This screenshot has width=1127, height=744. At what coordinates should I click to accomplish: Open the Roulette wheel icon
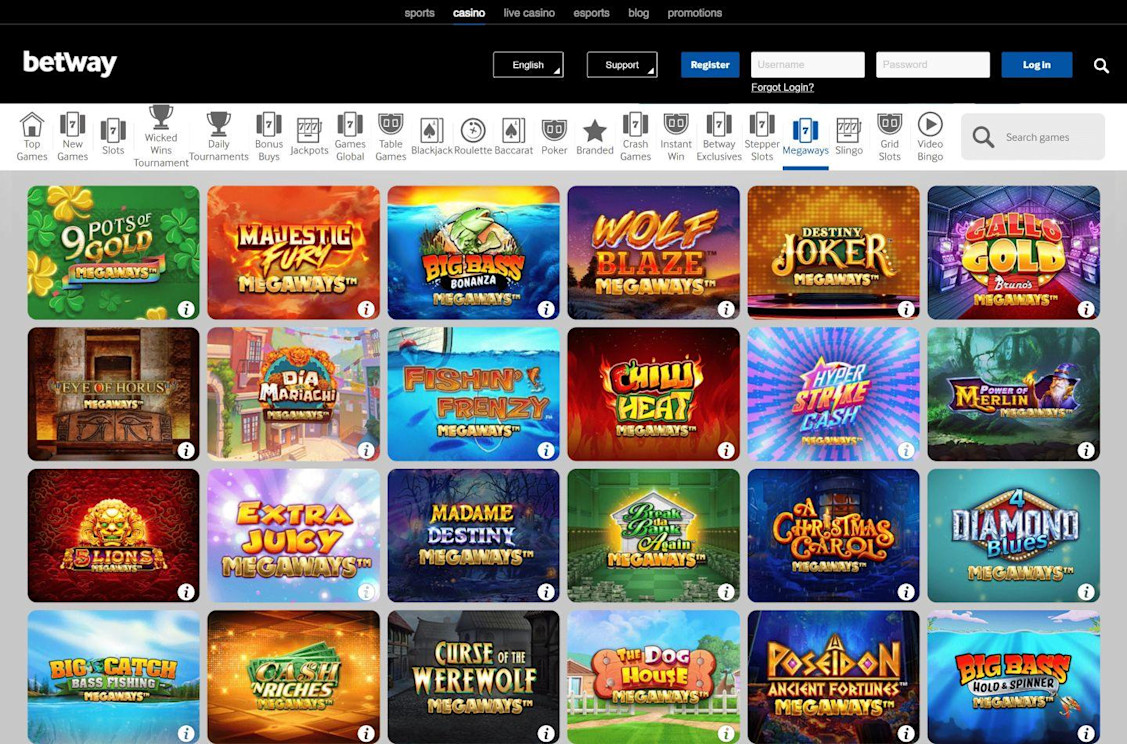coord(473,131)
